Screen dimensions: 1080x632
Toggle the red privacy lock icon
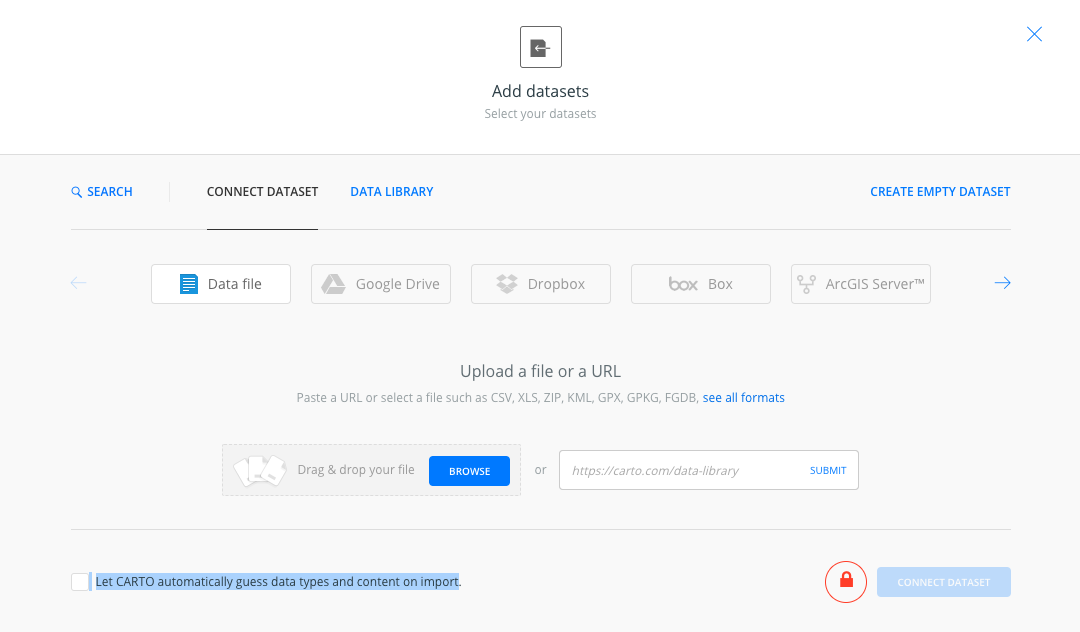tap(846, 582)
